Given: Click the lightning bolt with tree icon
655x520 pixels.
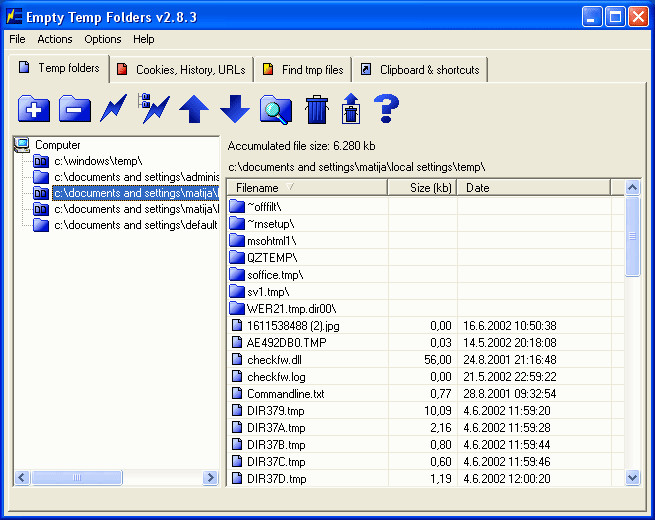Looking at the screenshot, I should point(153,108).
